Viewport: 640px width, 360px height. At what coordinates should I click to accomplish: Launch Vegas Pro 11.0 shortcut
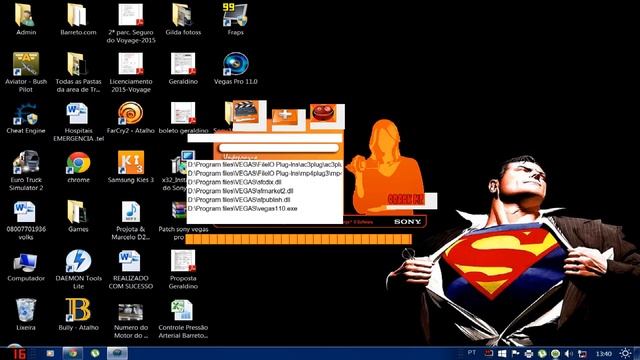click(235, 69)
